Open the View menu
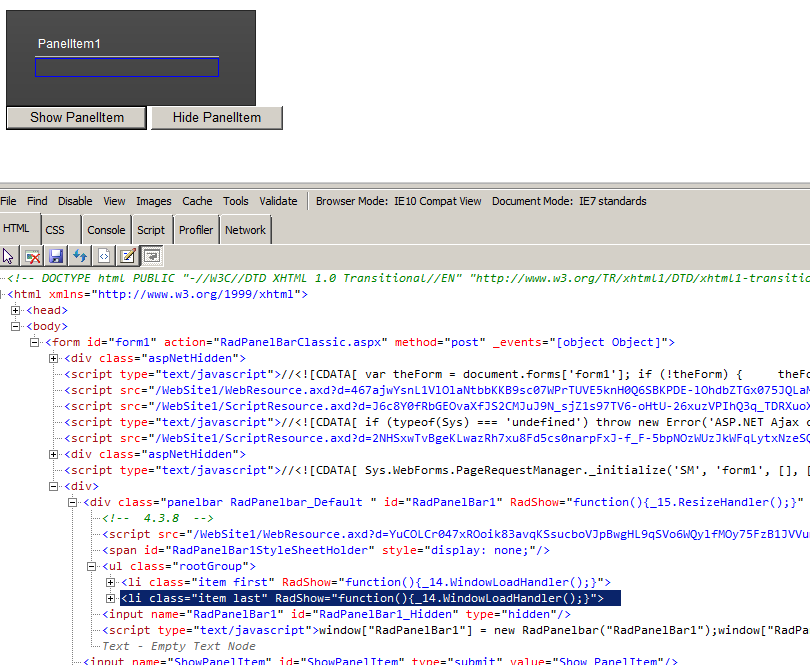 (x=114, y=201)
